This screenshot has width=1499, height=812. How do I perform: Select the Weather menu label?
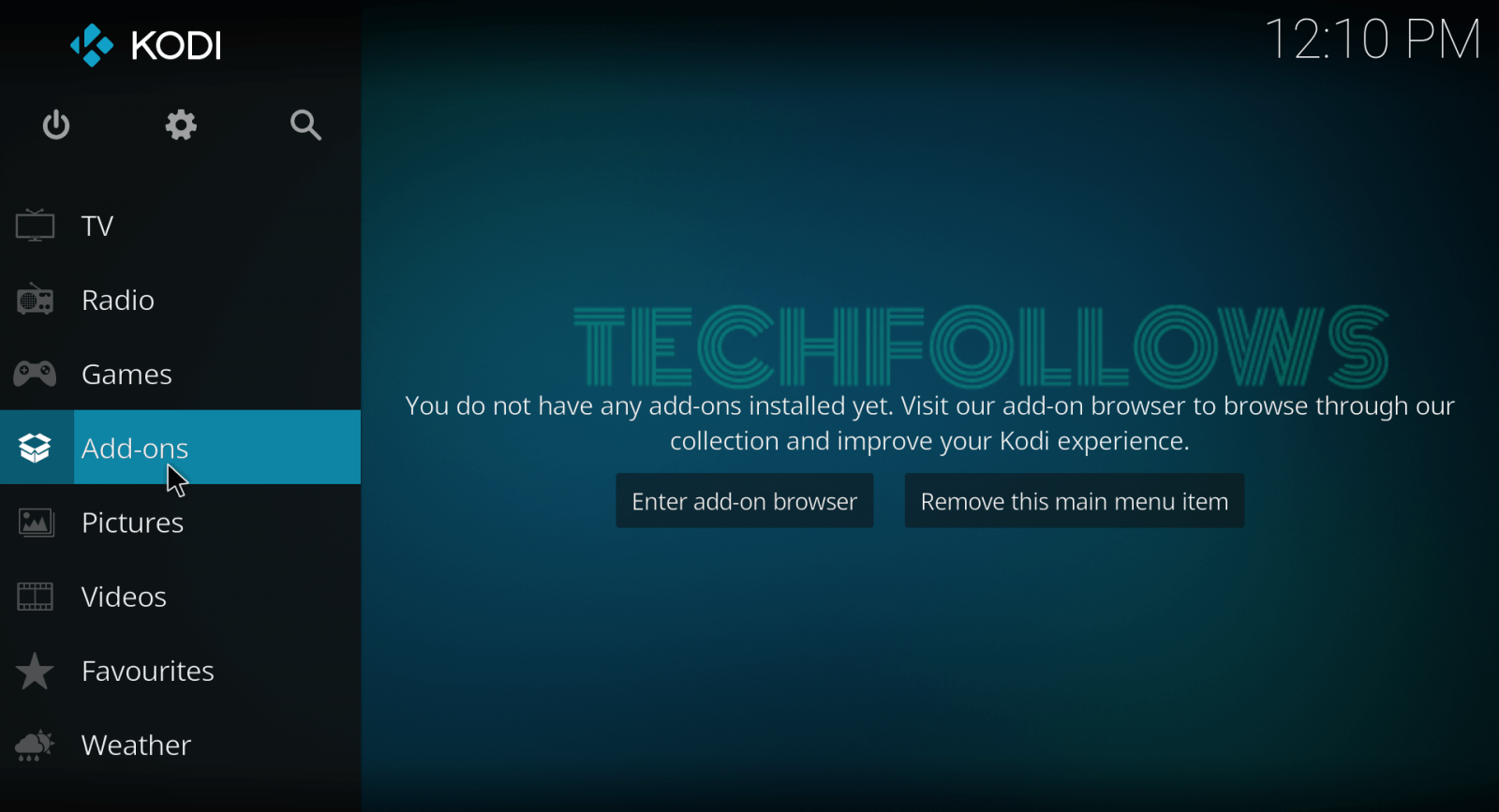tap(136, 745)
